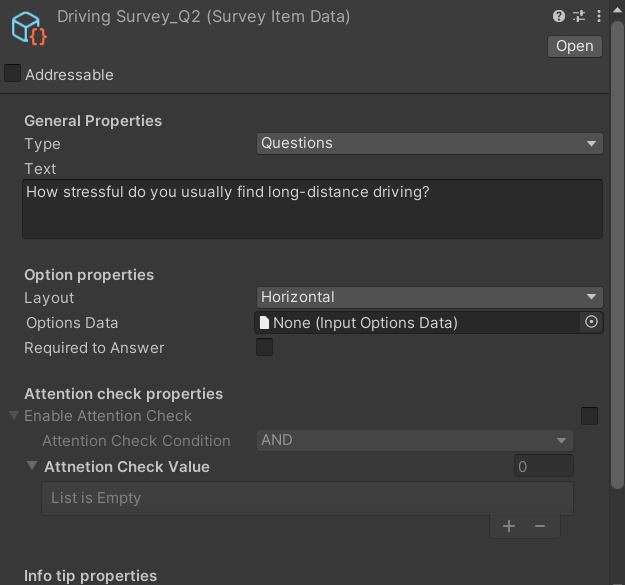This screenshot has height=585, width=625.
Task: Click the List is Empty text
Action: click(96, 498)
